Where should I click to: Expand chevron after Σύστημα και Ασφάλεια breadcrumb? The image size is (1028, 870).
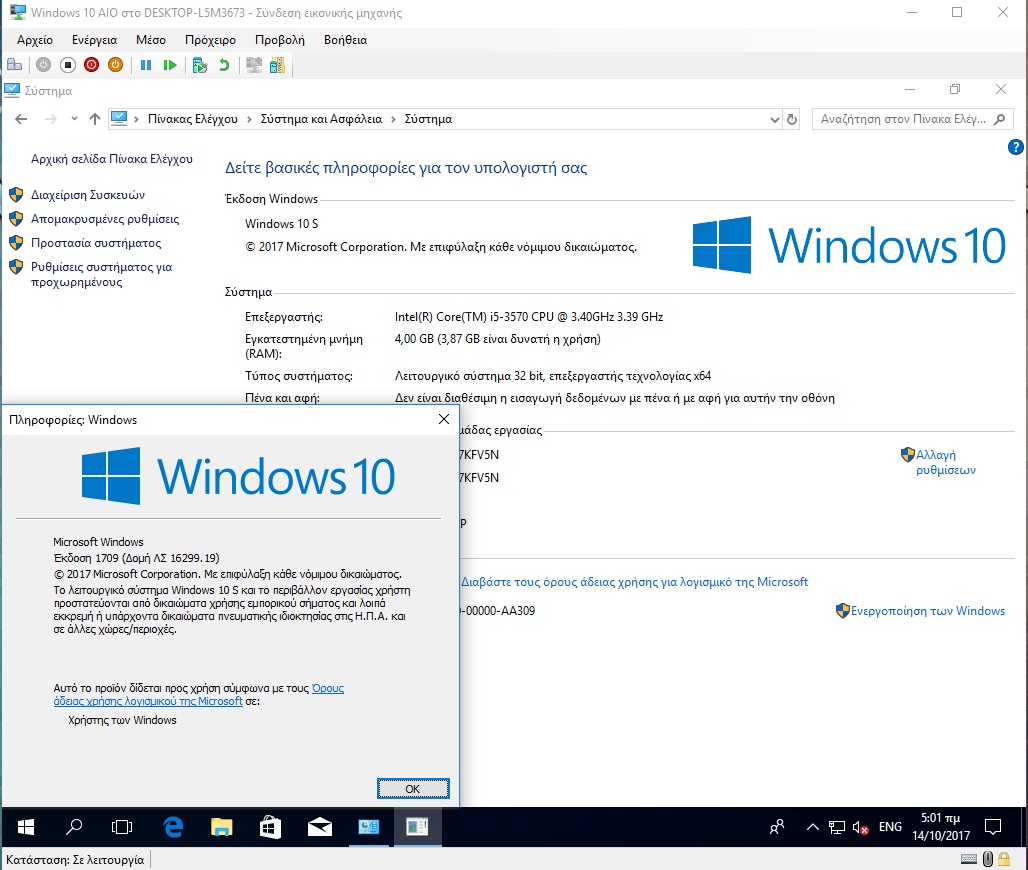[393, 119]
